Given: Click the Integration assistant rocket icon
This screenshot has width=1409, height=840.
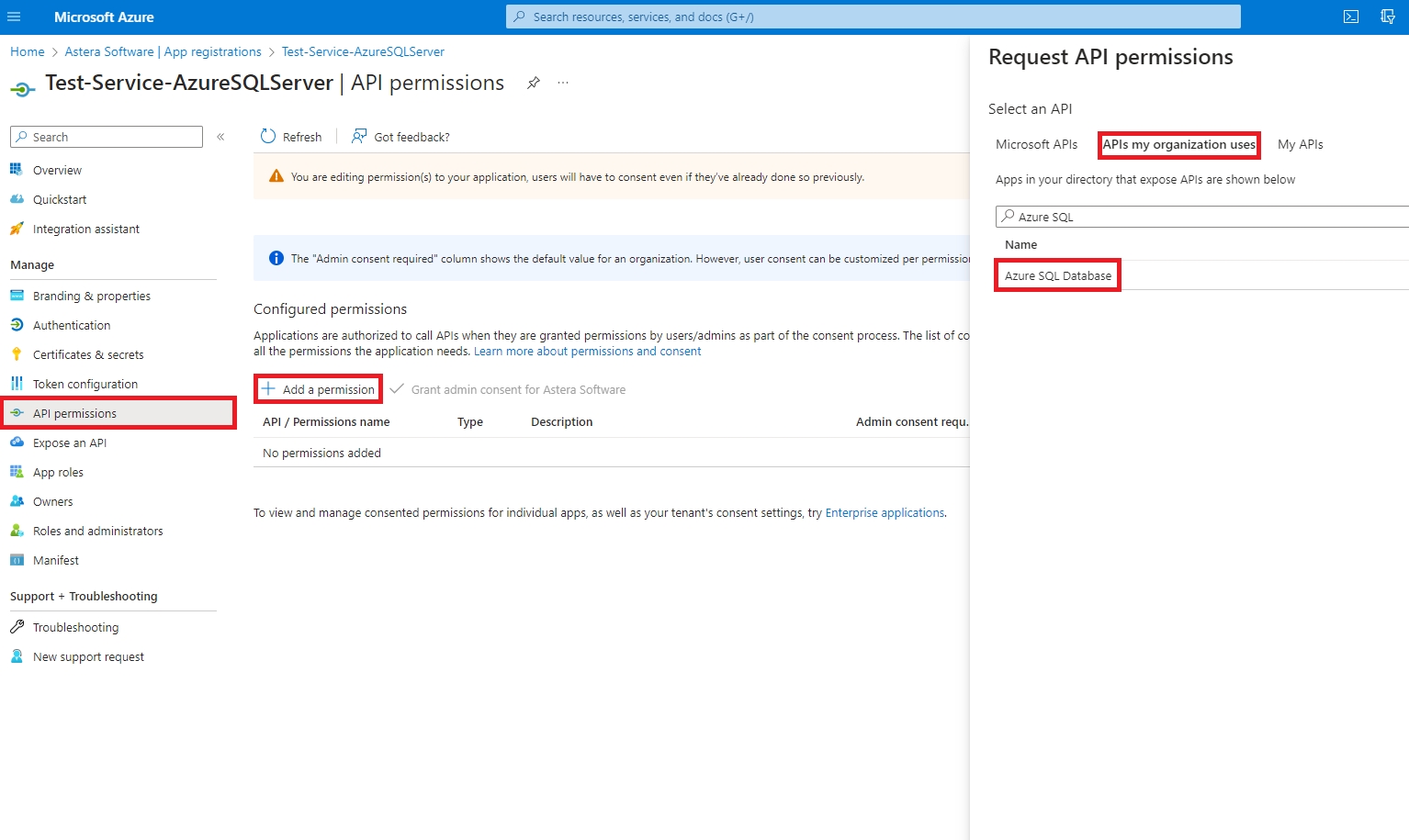Looking at the screenshot, I should pos(17,229).
